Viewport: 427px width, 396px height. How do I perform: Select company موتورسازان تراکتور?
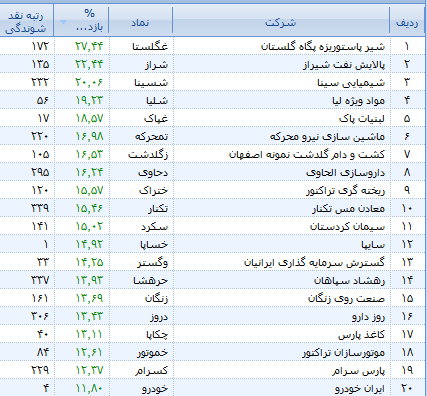(x=344, y=352)
